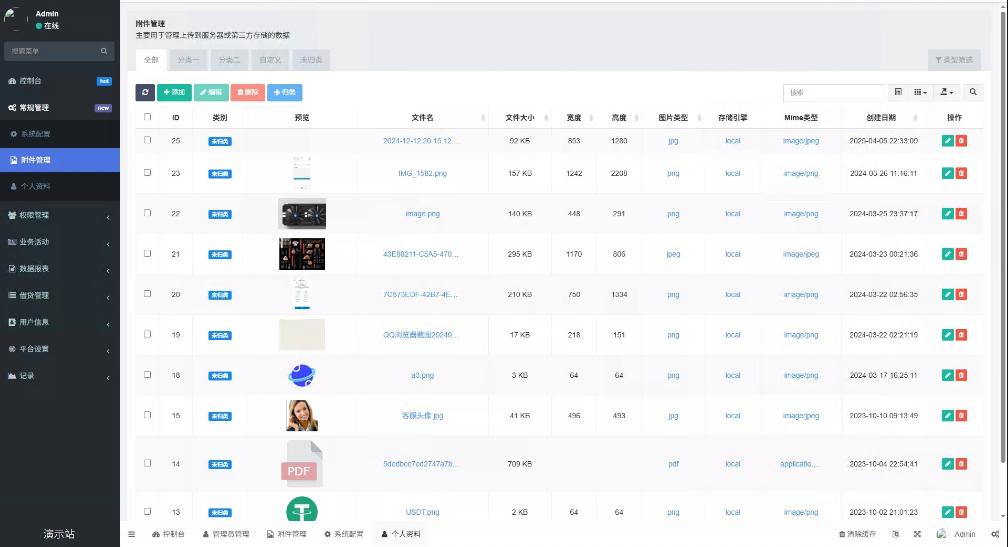Image resolution: width=1008 pixels, height=547 pixels.
Task: Click the PDF preview thumbnail in row 14
Action: tap(302, 464)
